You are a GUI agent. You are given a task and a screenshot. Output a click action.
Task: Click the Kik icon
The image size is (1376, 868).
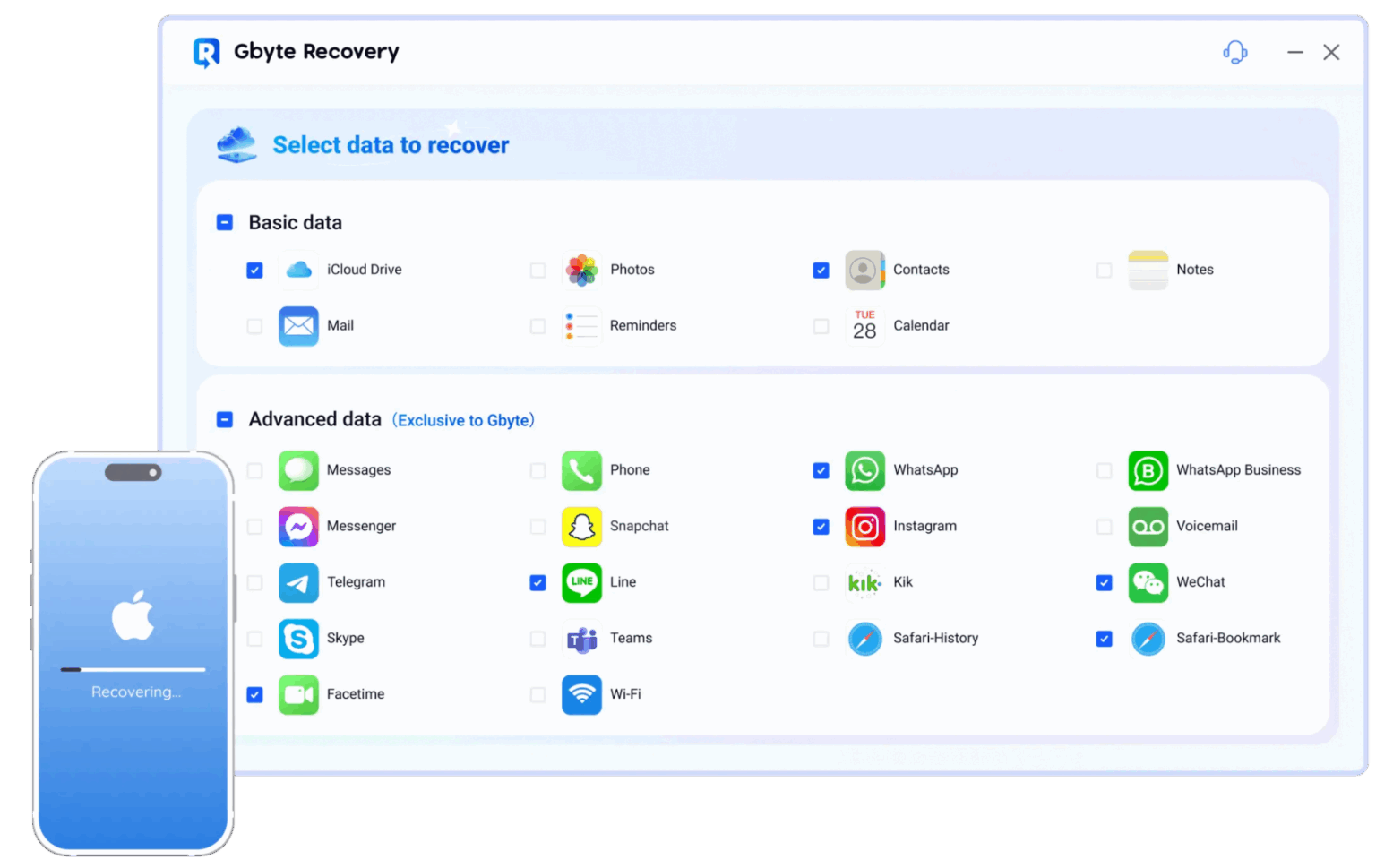pyautogui.click(x=864, y=582)
